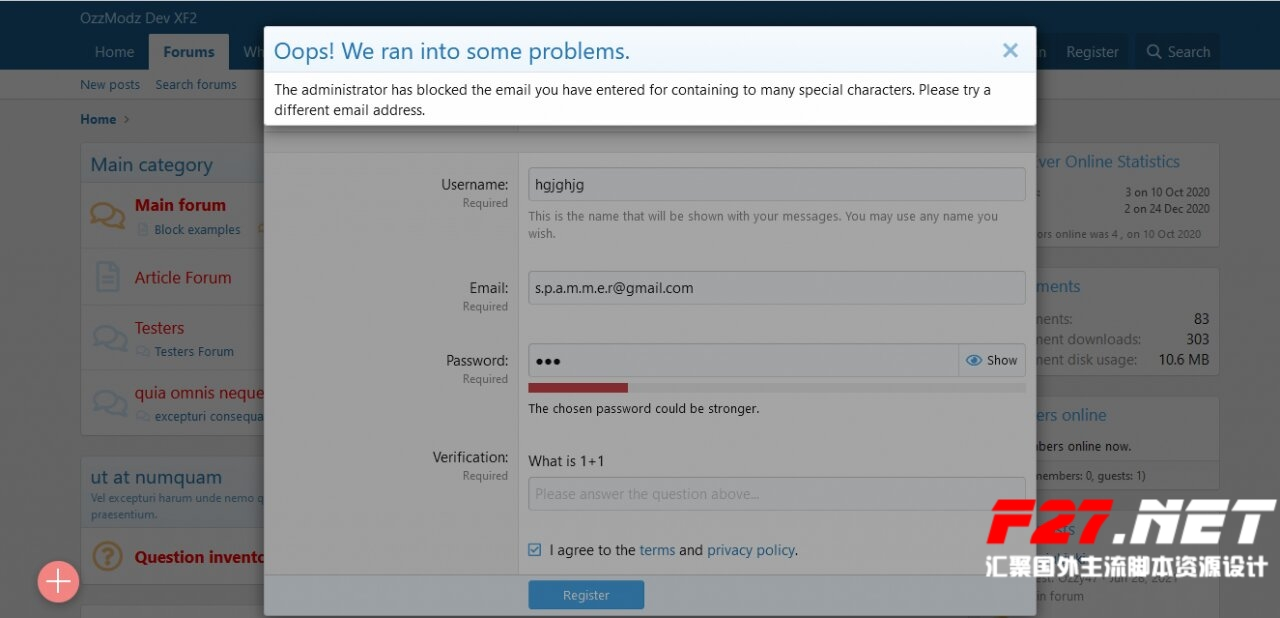Click the verification answer field
1280x618 pixels.
(x=776, y=494)
